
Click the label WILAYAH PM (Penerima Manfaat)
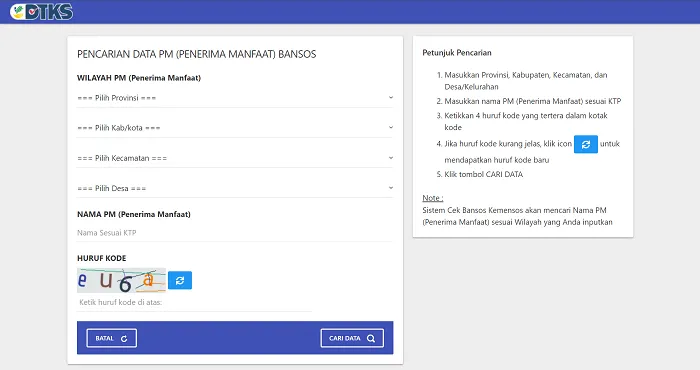click(x=139, y=78)
